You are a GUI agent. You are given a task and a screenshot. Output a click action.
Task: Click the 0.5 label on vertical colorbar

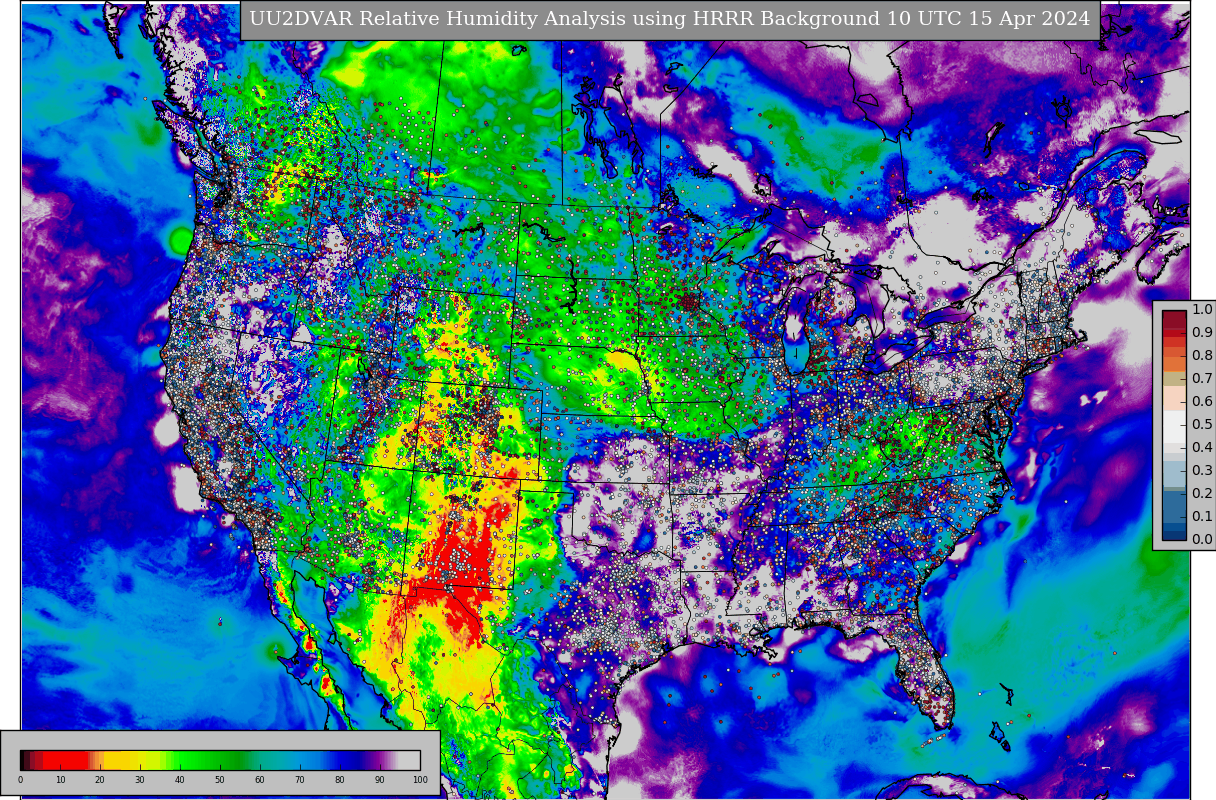coord(1202,424)
